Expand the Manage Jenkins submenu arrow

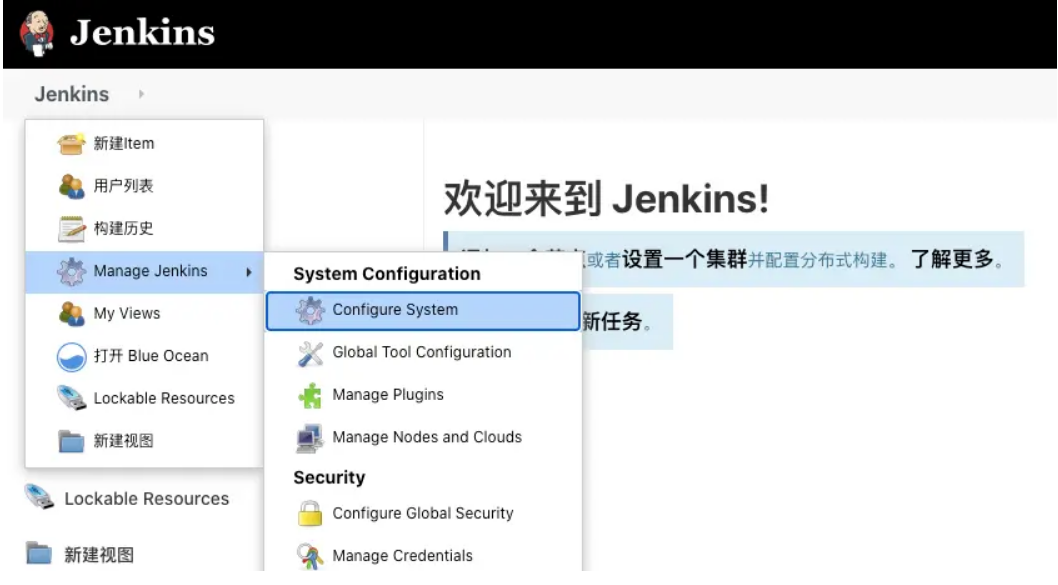(x=249, y=272)
